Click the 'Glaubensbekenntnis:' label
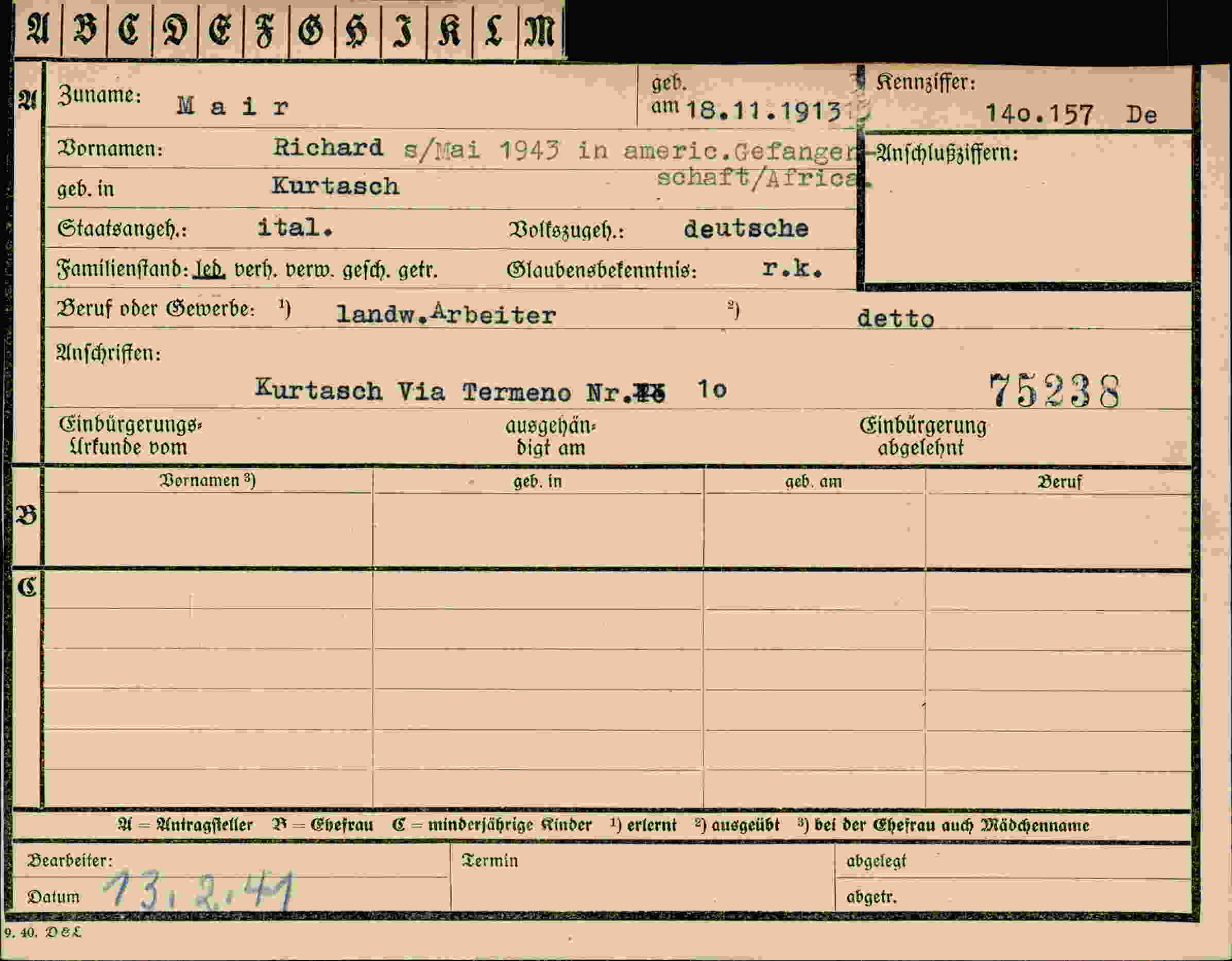 coord(602,270)
